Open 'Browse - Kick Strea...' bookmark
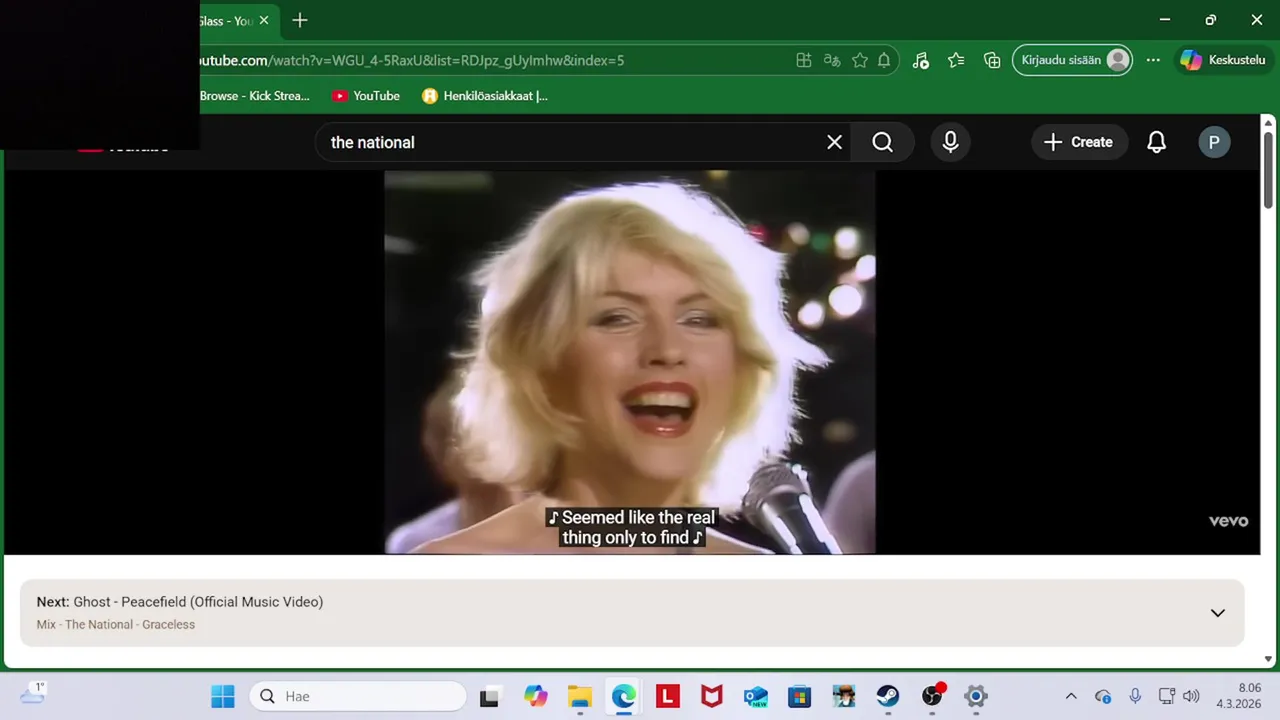 click(255, 96)
